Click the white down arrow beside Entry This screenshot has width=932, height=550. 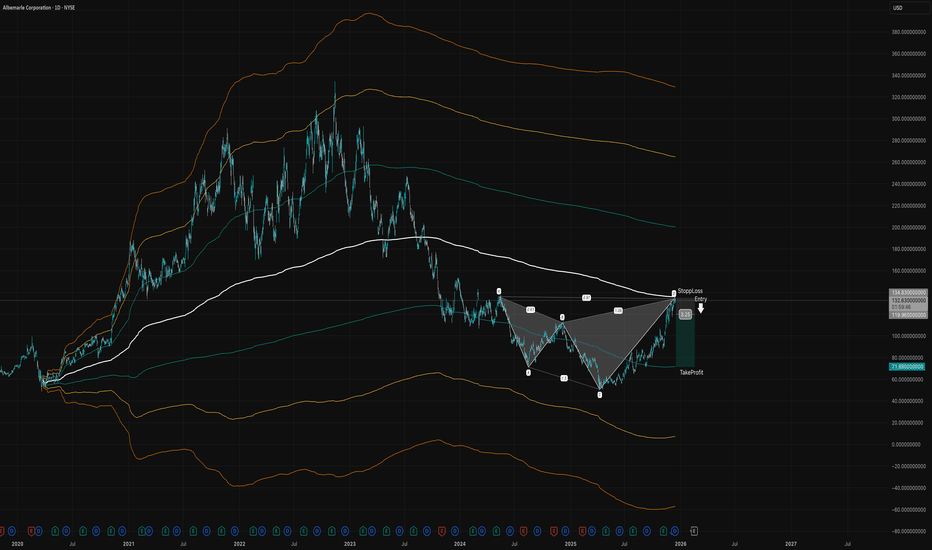click(701, 309)
